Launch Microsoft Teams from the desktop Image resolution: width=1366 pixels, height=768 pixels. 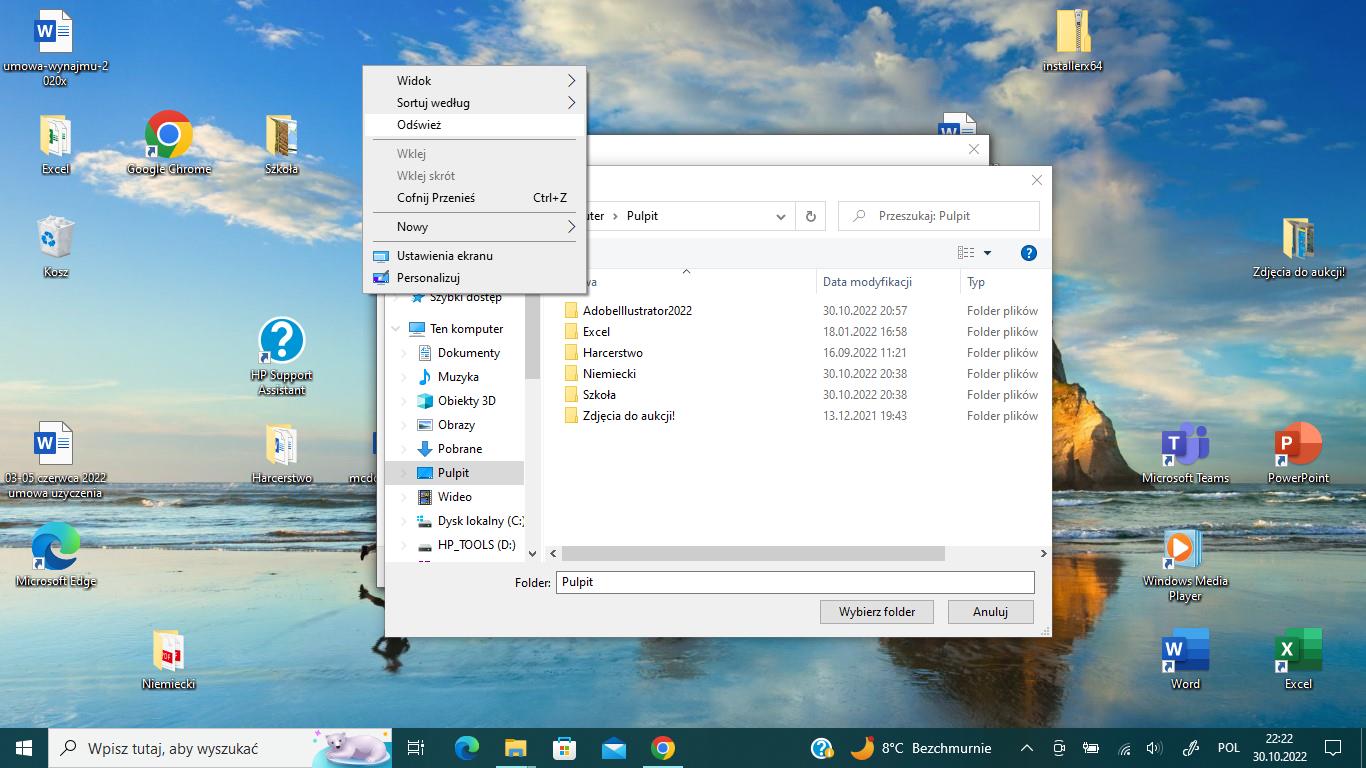click(1185, 445)
